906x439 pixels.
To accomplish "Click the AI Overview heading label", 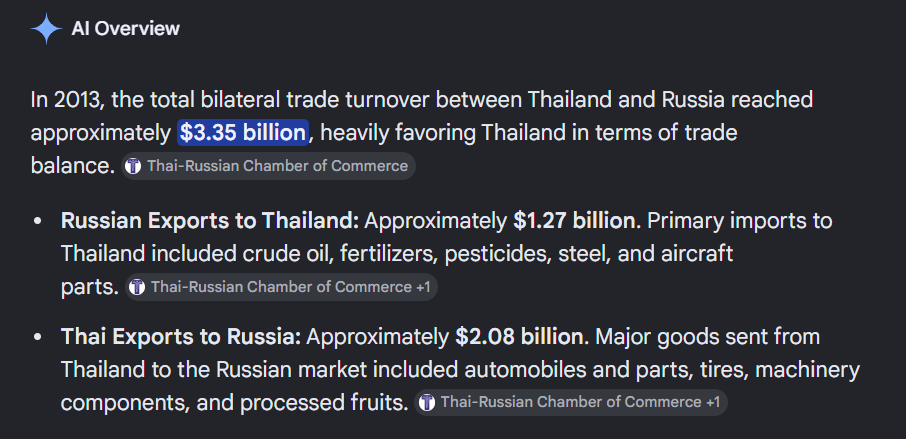I will (125, 28).
